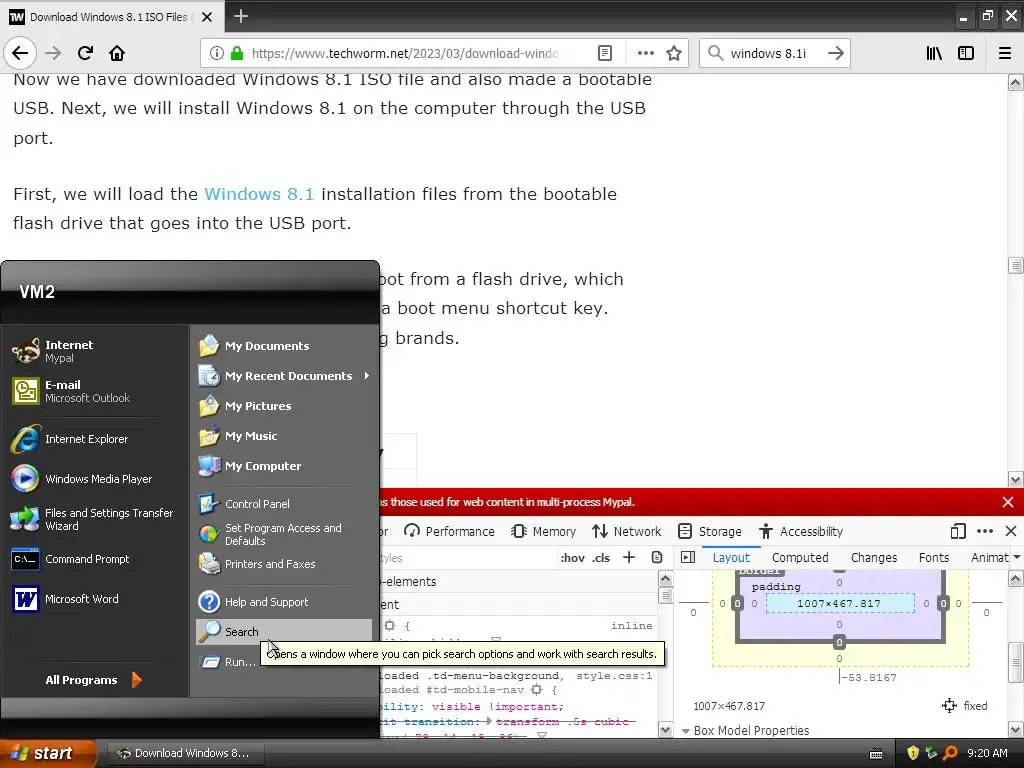Go back to previous page
1024x768 pixels.
[20, 53]
